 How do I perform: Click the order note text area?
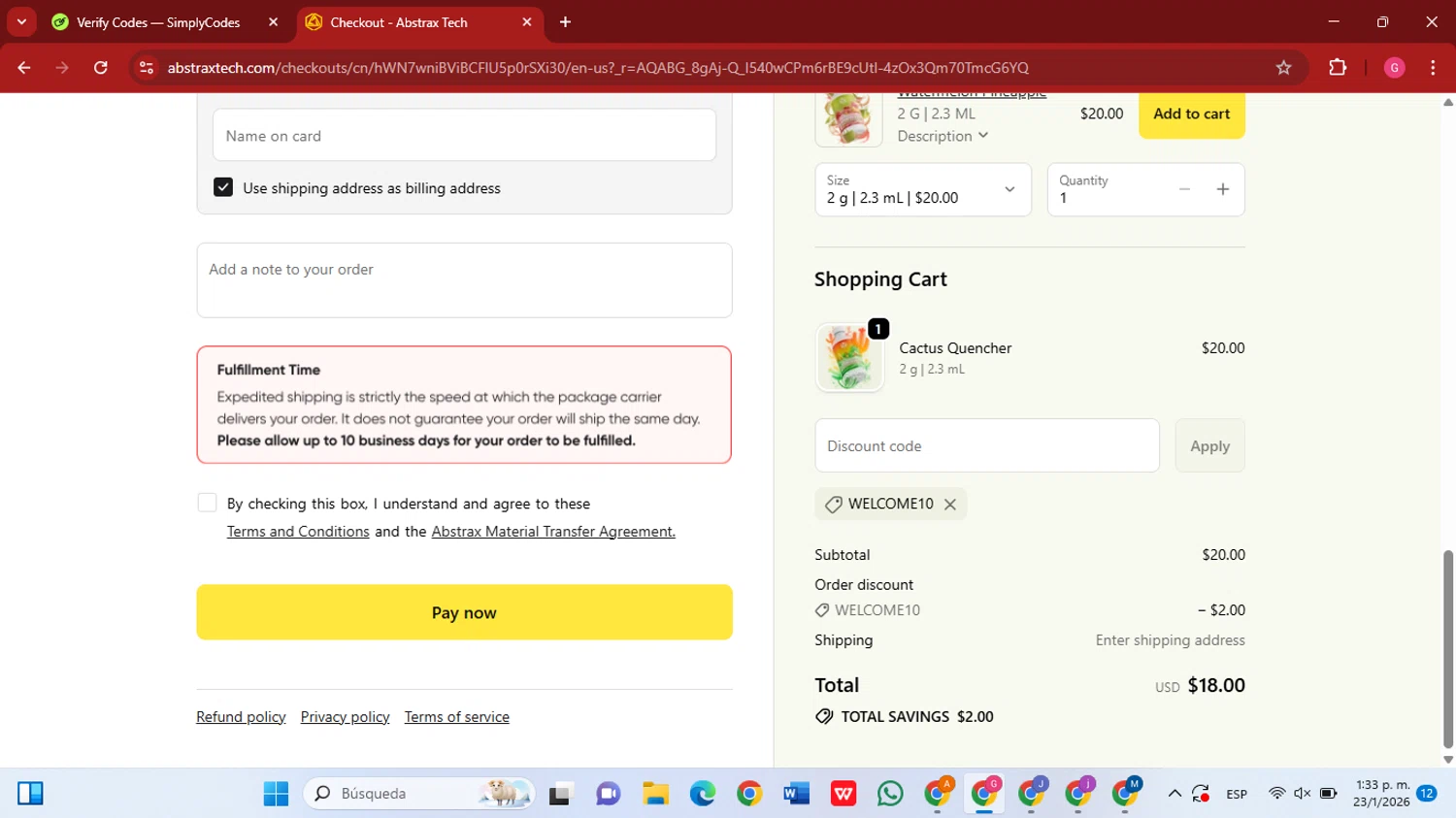[x=464, y=280]
